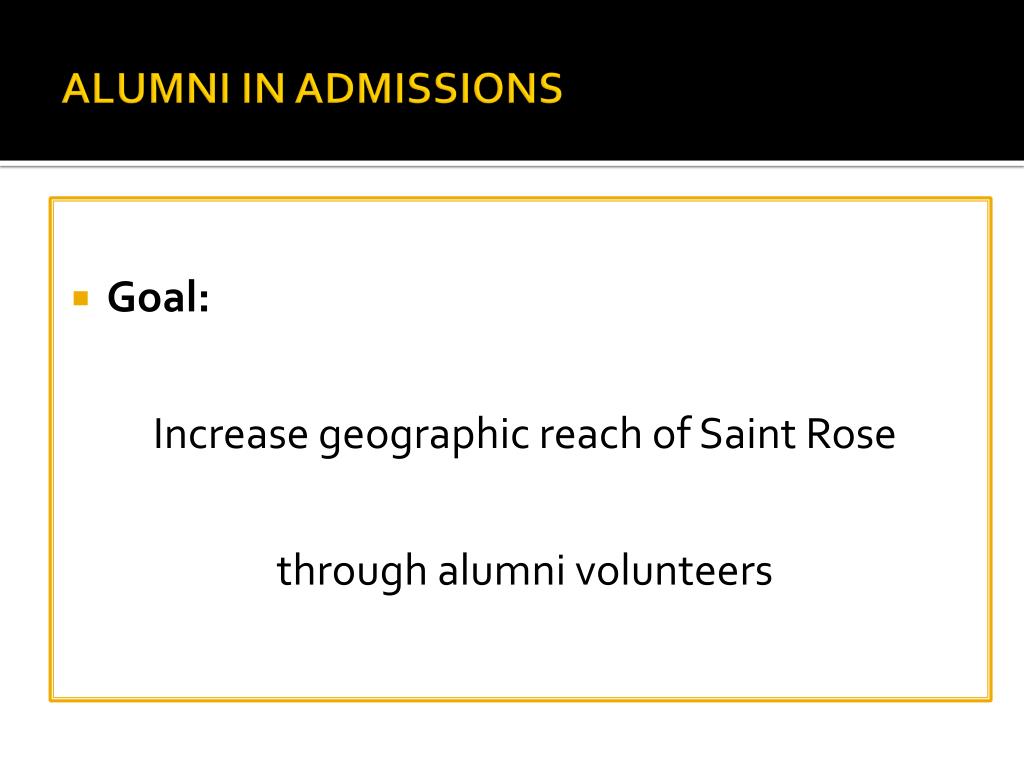The width and height of the screenshot is (1024, 768).
Task: Select the bold 'Goal:' heading text
Action: pyautogui.click(x=158, y=297)
